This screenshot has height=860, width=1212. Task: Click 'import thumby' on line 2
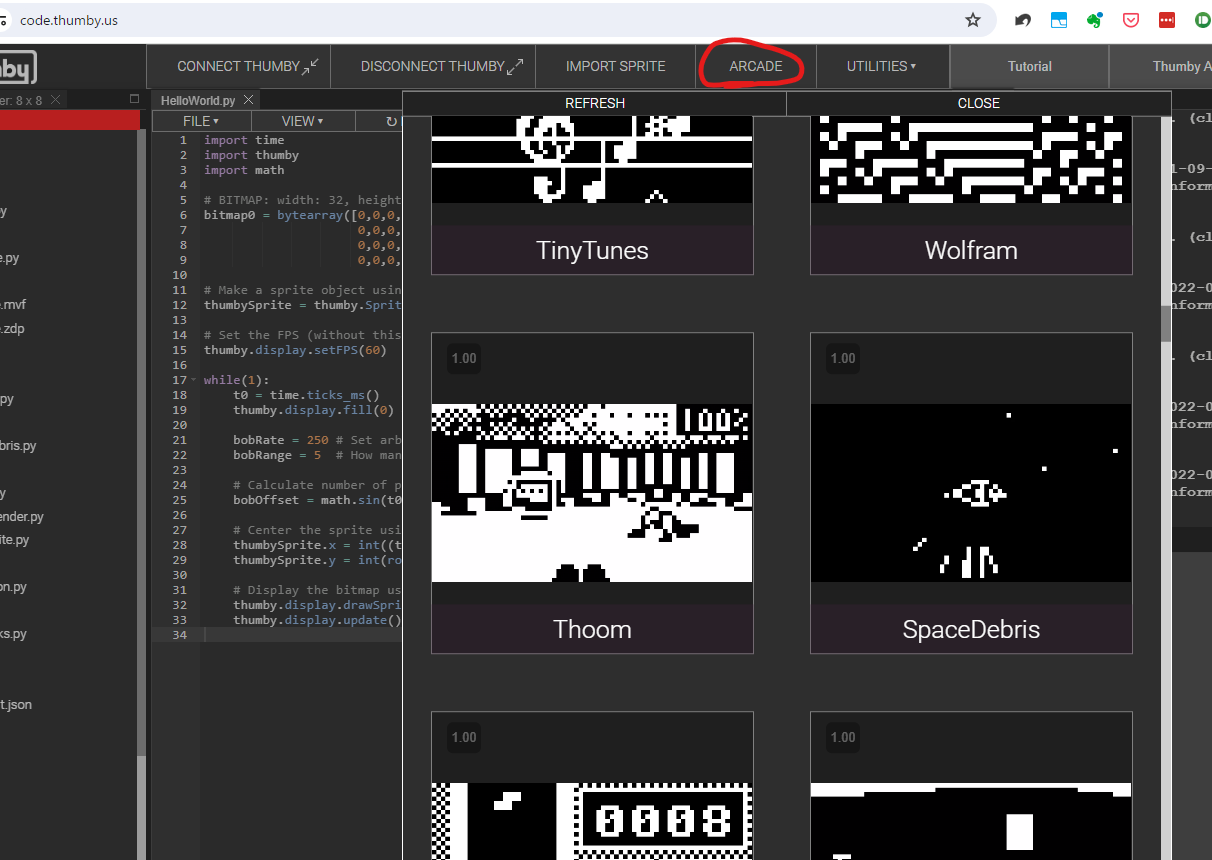(x=251, y=155)
